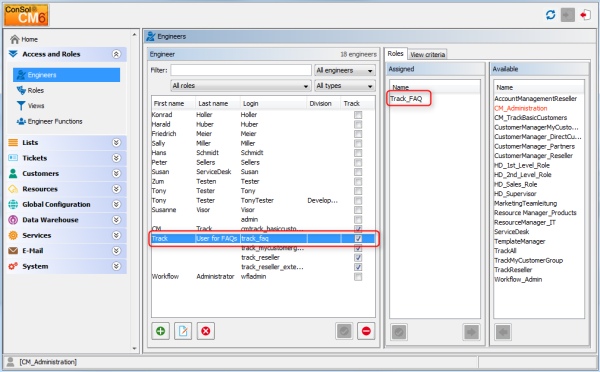The height and width of the screenshot is (372, 600).
Task: Toggle Track checkbox for wfladmin
Action: tap(358, 277)
